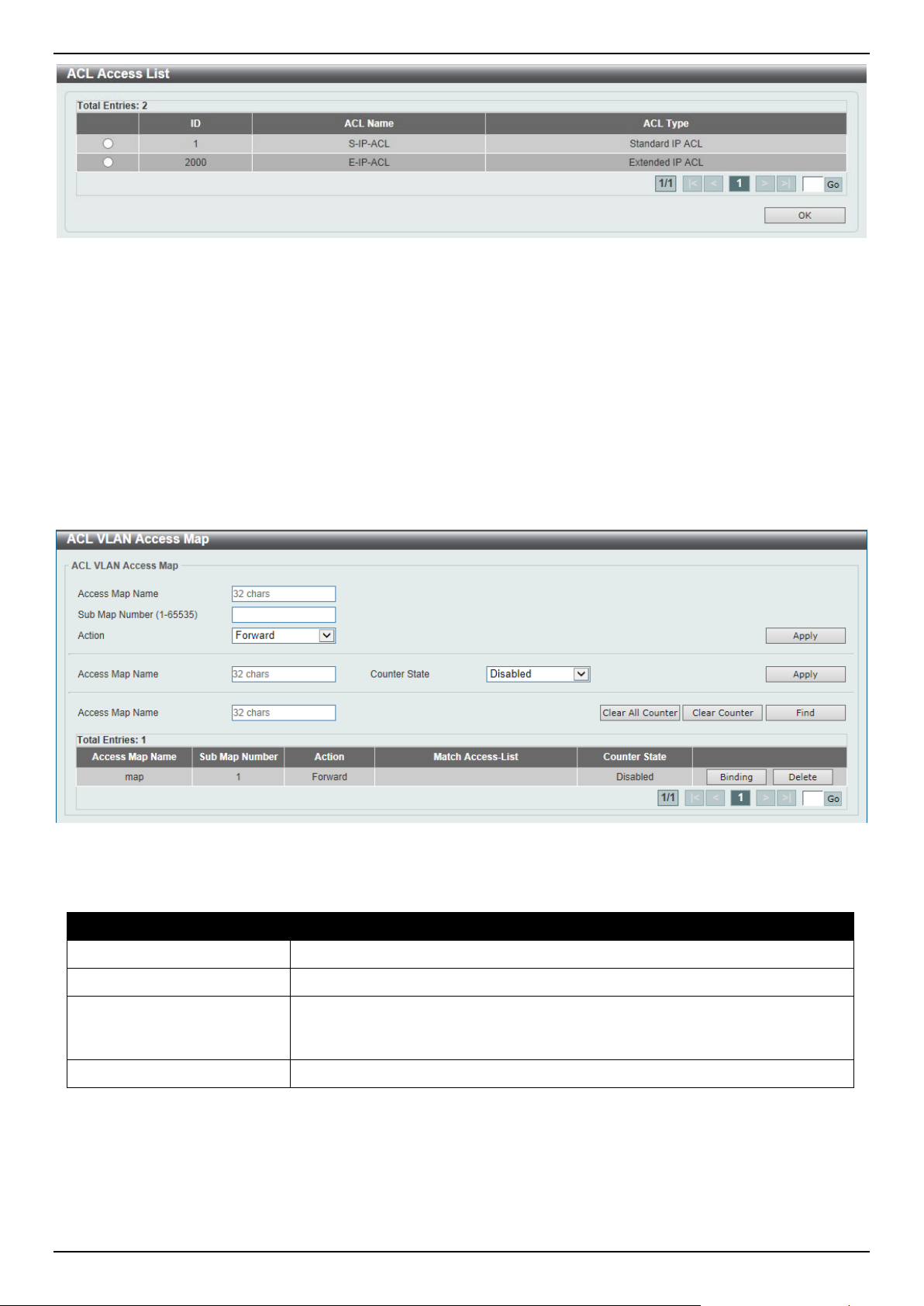Go to first page in ACL Access List

tap(692, 184)
